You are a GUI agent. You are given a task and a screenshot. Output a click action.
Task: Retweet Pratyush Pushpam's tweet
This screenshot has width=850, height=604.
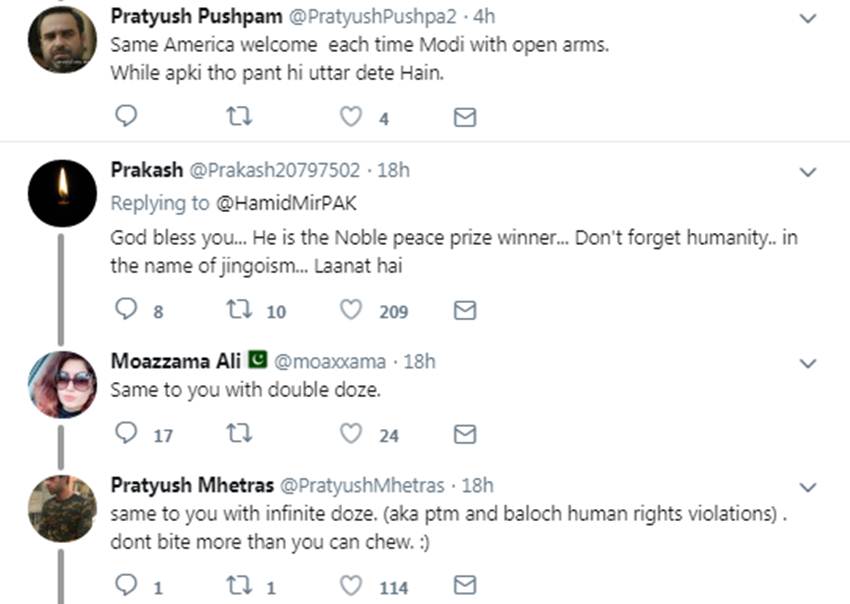tap(240, 118)
